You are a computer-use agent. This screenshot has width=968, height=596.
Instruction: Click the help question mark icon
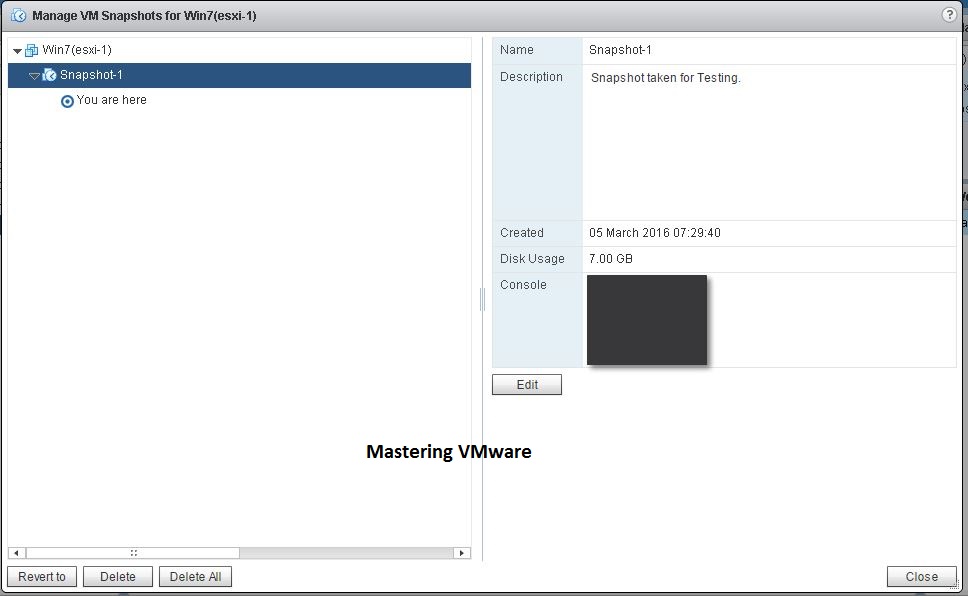(x=949, y=15)
